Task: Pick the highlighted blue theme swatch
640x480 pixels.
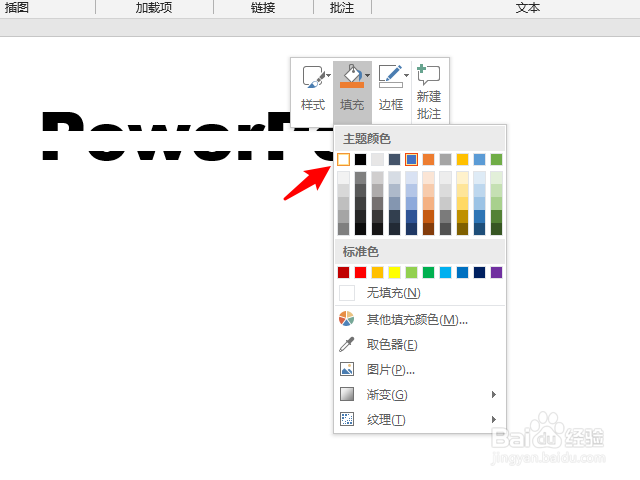Action: click(x=411, y=160)
